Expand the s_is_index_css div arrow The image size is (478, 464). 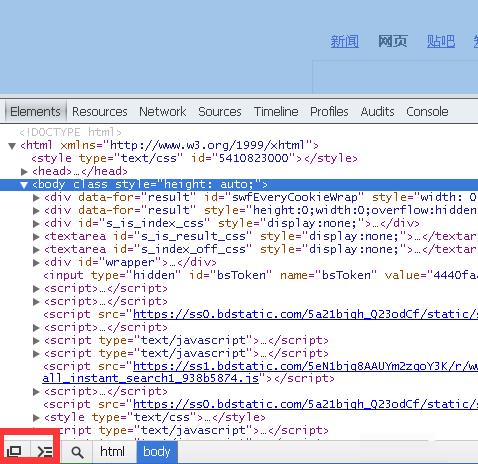pyautogui.click(x=36, y=224)
